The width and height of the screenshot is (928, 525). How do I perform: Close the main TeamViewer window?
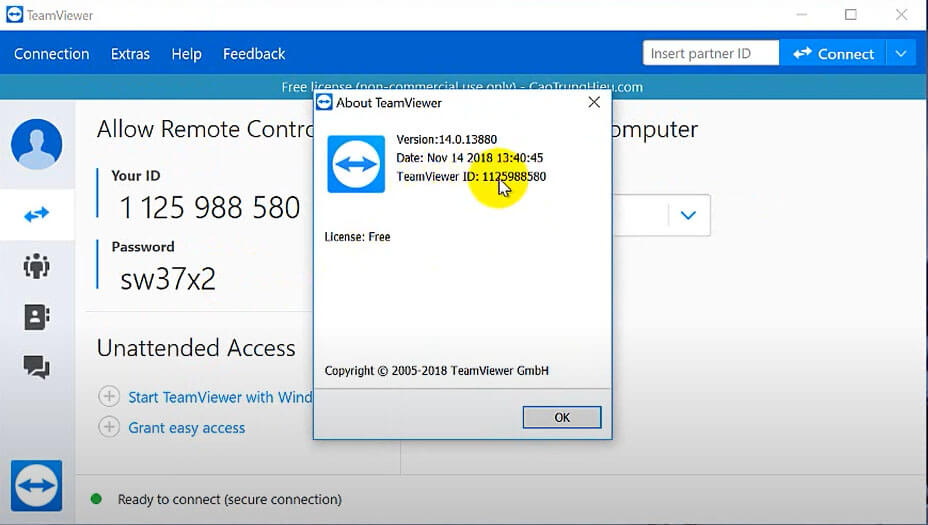[x=901, y=14]
